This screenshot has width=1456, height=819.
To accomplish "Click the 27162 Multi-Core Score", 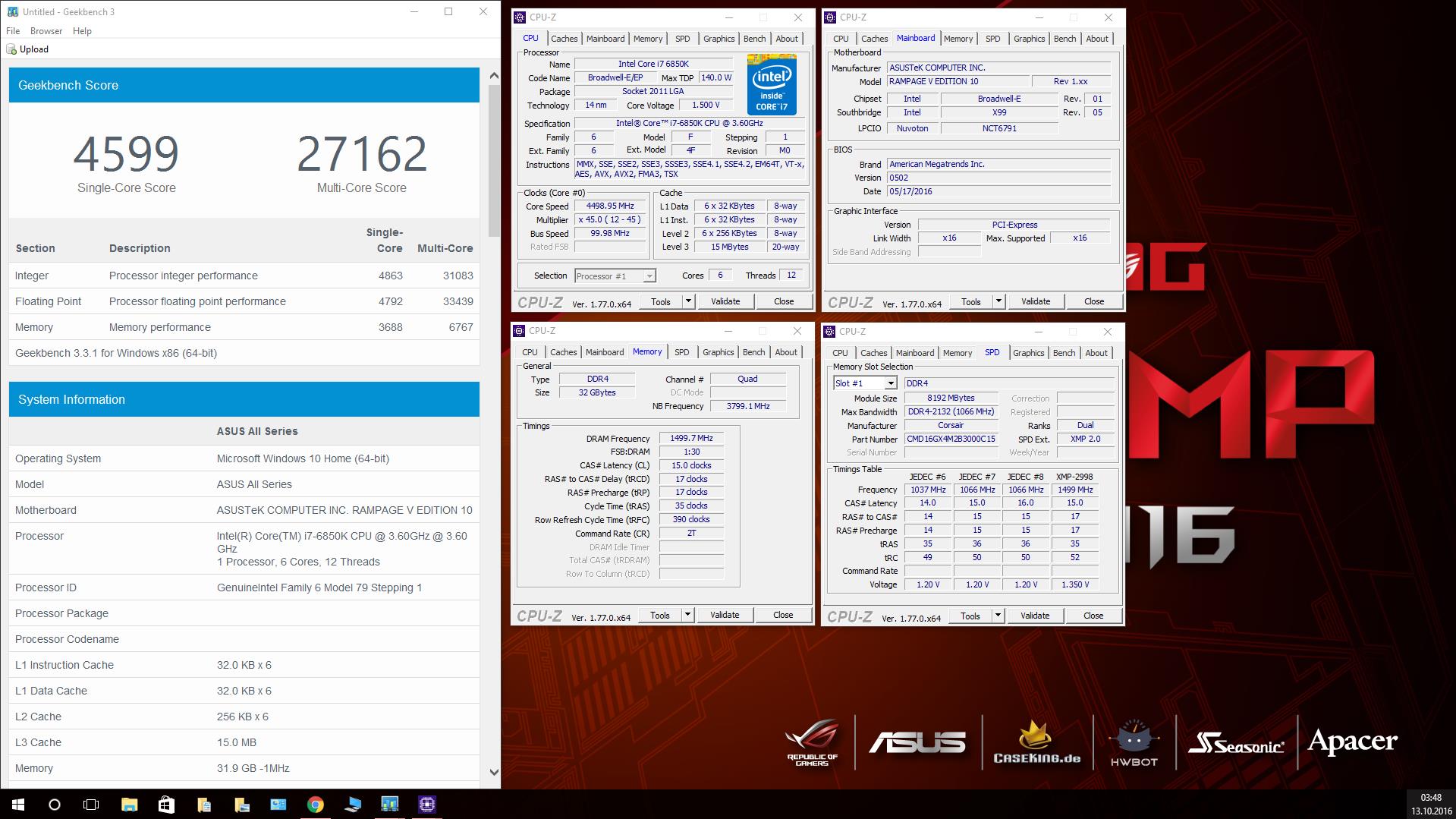I will pos(362,154).
